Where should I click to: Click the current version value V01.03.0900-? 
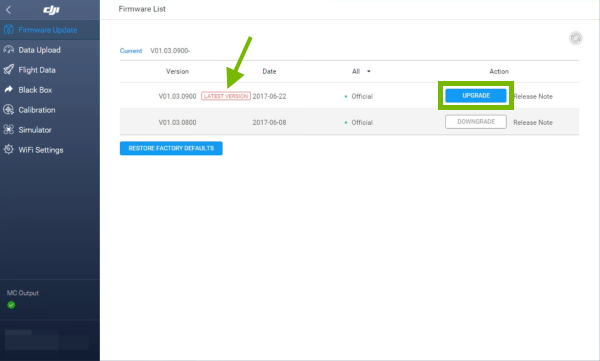click(170, 51)
